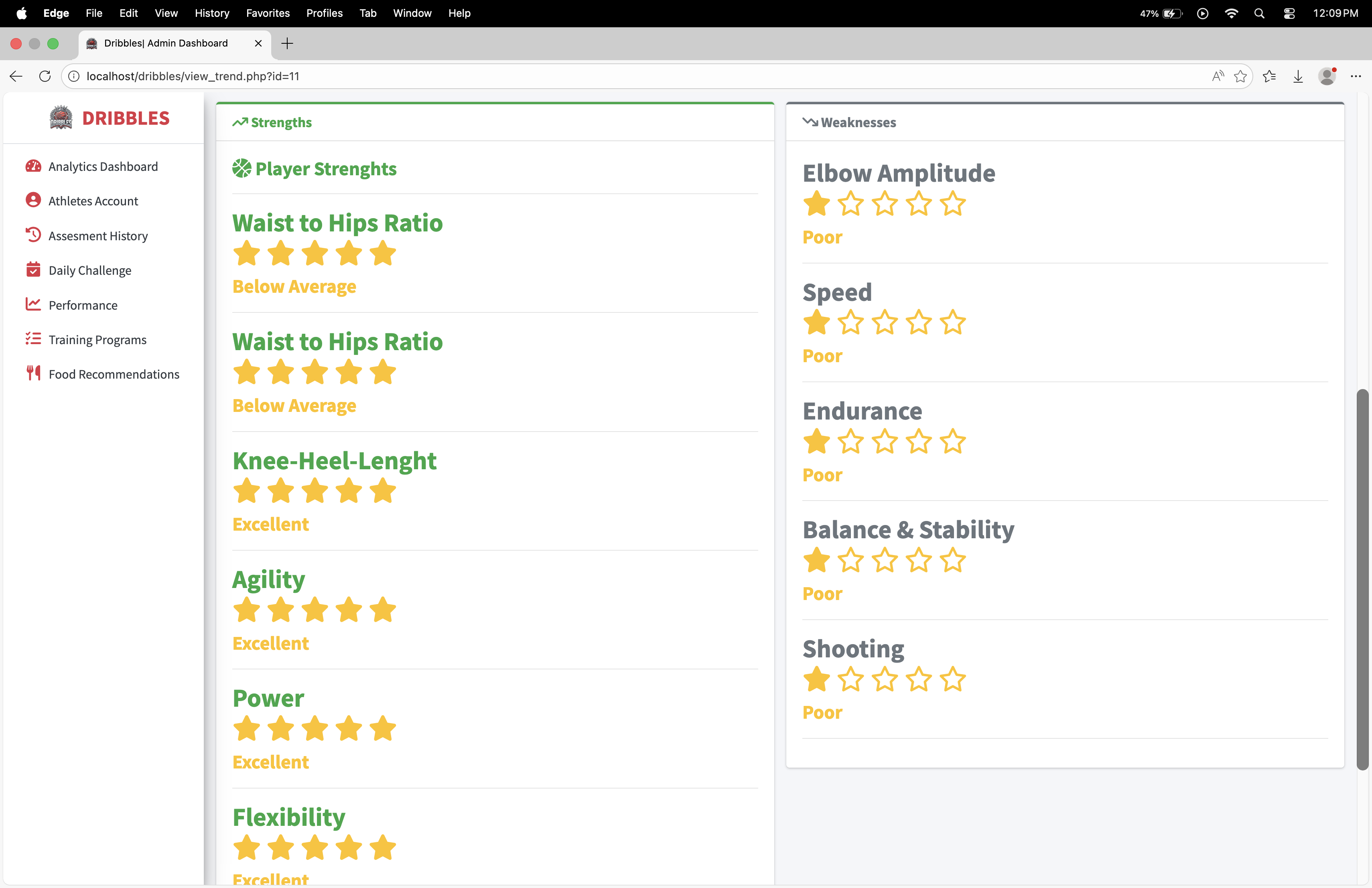1372x888 pixels.
Task: Click the Analytics Dashboard gauge icon
Action: tap(33, 166)
